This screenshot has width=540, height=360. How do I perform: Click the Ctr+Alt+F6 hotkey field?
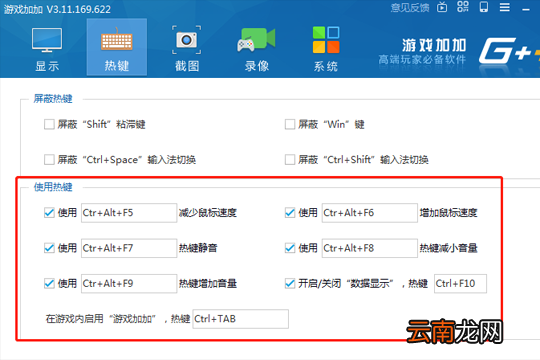coord(370,213)
